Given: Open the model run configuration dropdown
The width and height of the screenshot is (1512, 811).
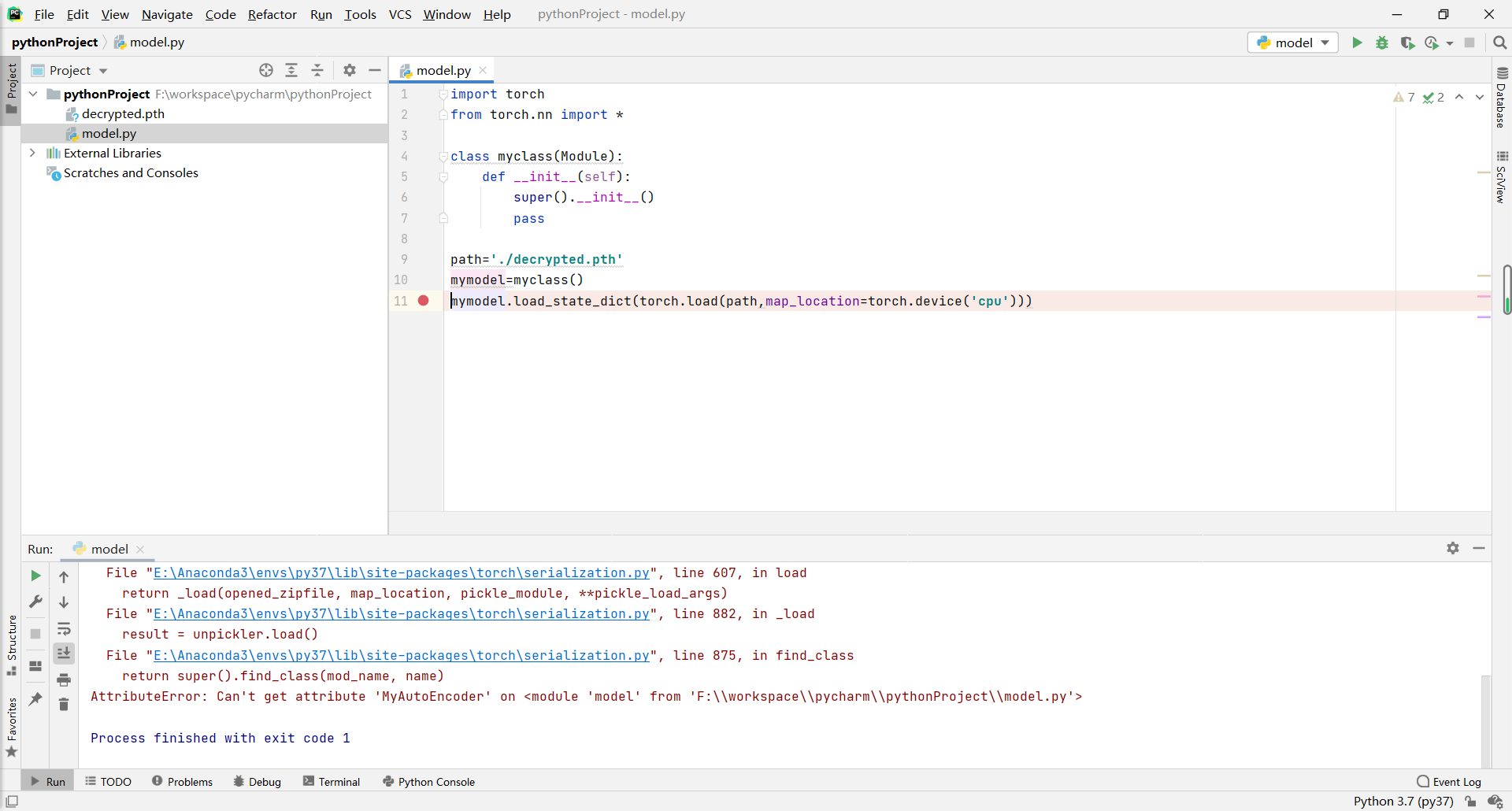Looking at the screenshot, I should click(1292, 43).
